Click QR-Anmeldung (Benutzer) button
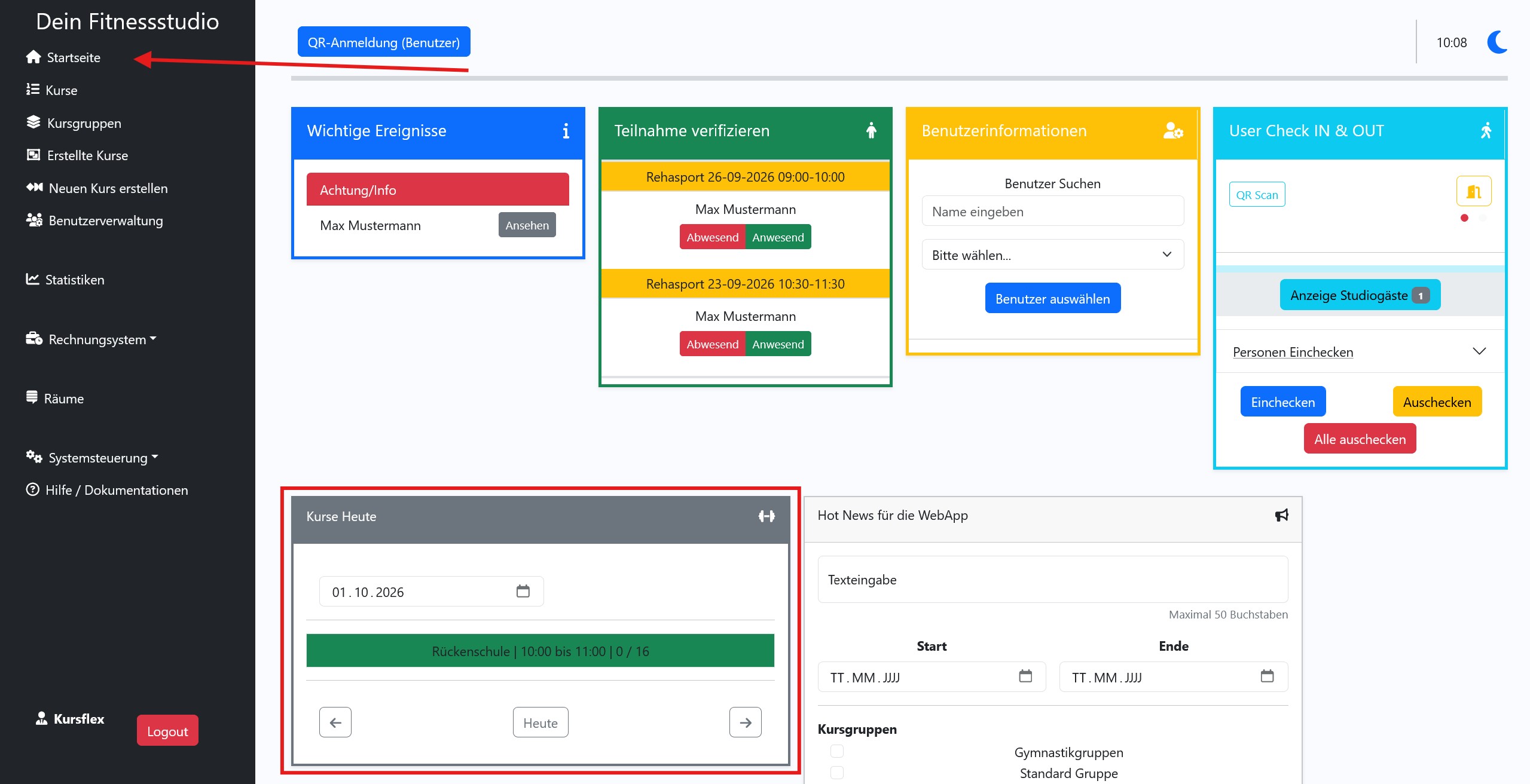Screen dimensions: 1530x784 point(384,42)
